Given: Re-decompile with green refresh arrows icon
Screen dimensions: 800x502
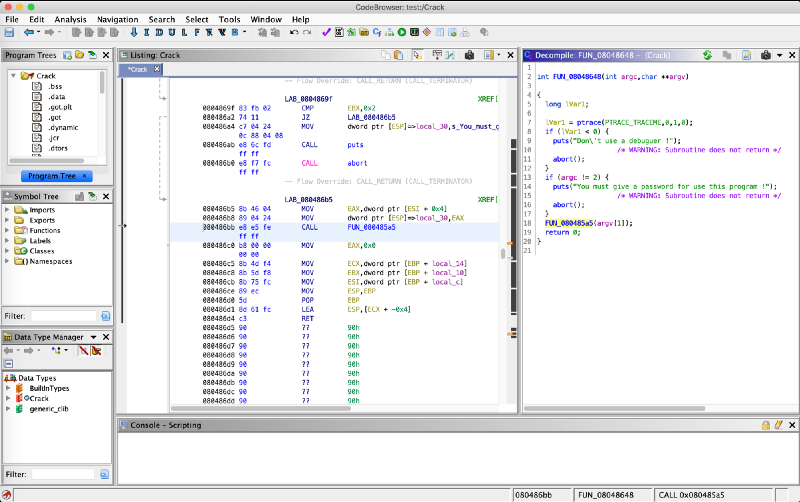Looking at the screenshot, I should pos(707,55).
